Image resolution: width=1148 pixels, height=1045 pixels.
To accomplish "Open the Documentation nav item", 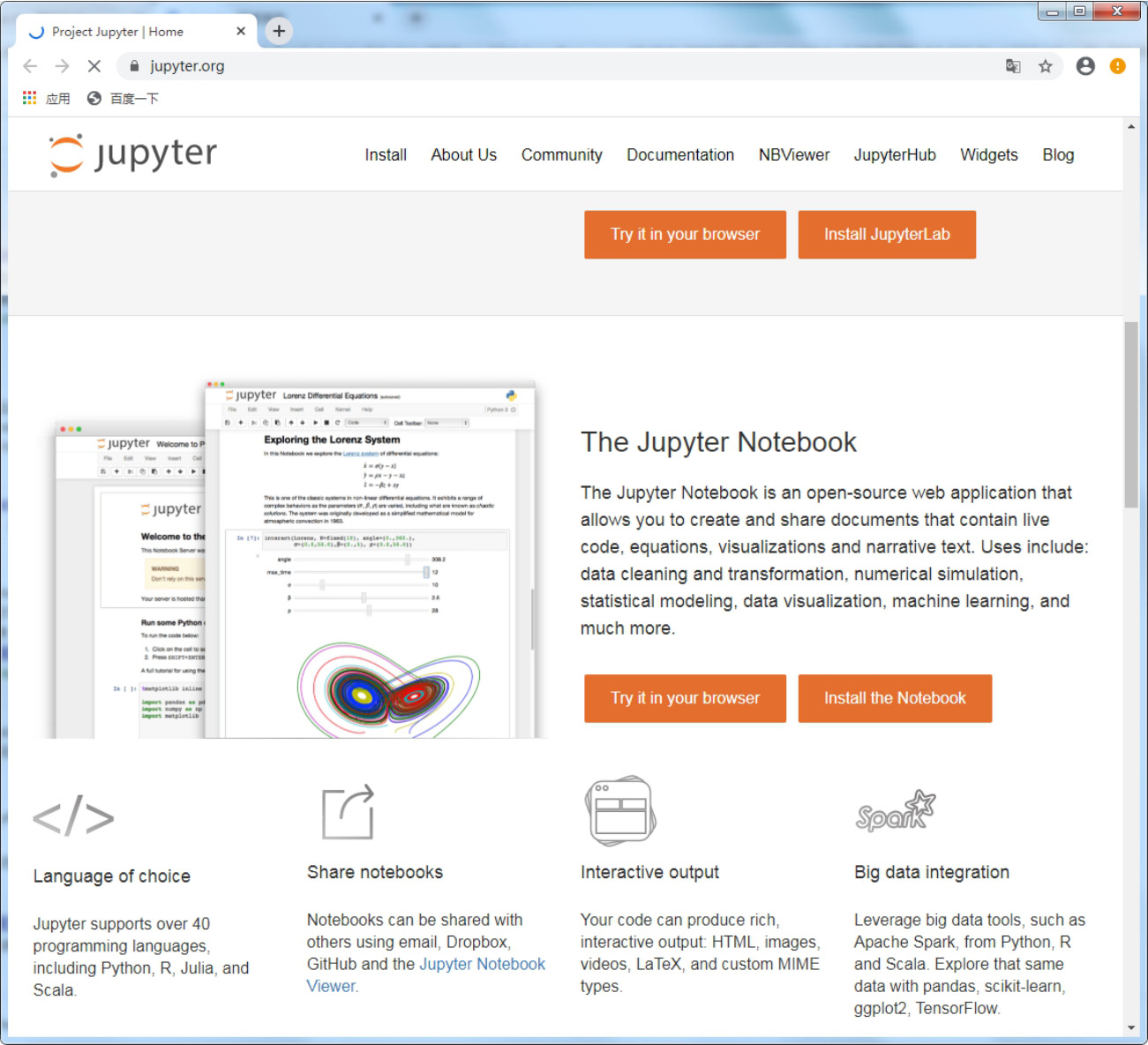I will click(x=680, y=154).
